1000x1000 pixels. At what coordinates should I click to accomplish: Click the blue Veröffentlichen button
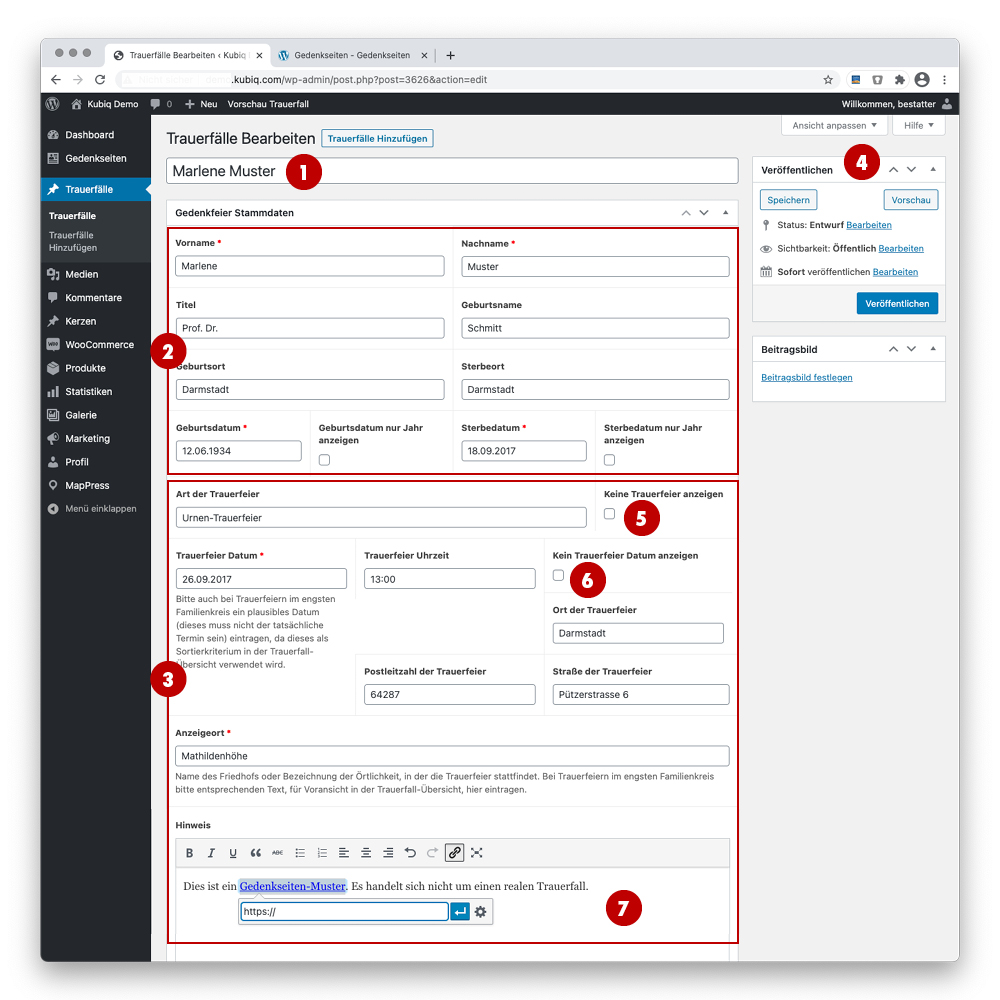pos(897,303)
